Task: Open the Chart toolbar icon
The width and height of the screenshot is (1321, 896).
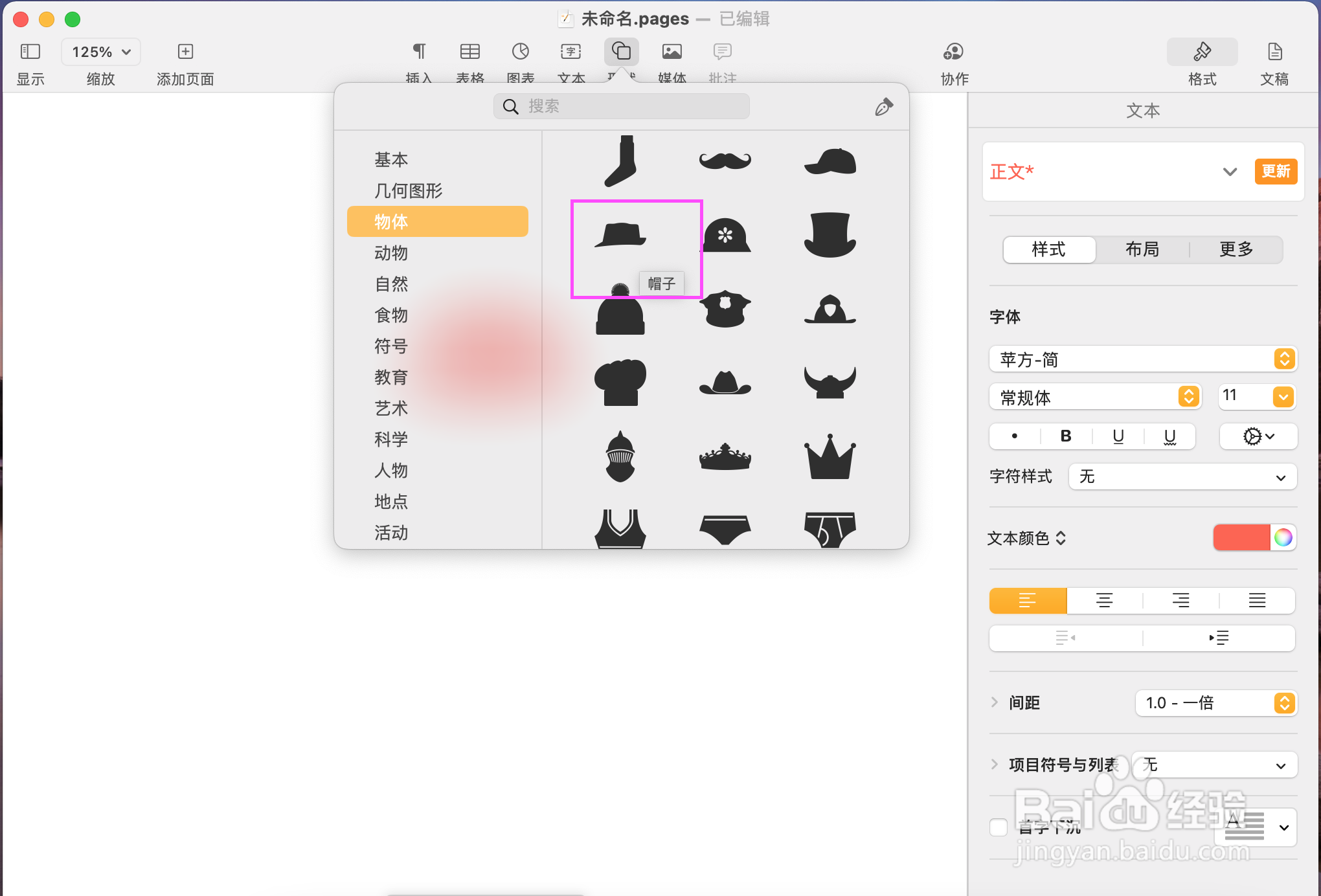Action: (520, 52)
